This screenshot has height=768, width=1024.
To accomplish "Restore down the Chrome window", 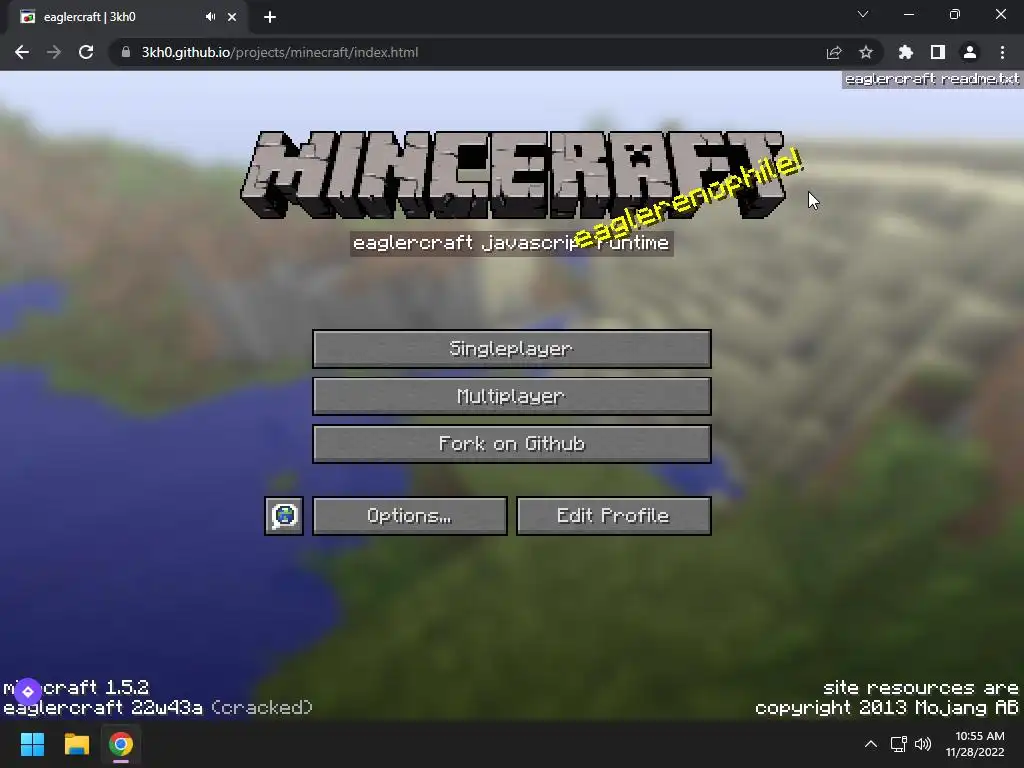I will coord(955,14).
